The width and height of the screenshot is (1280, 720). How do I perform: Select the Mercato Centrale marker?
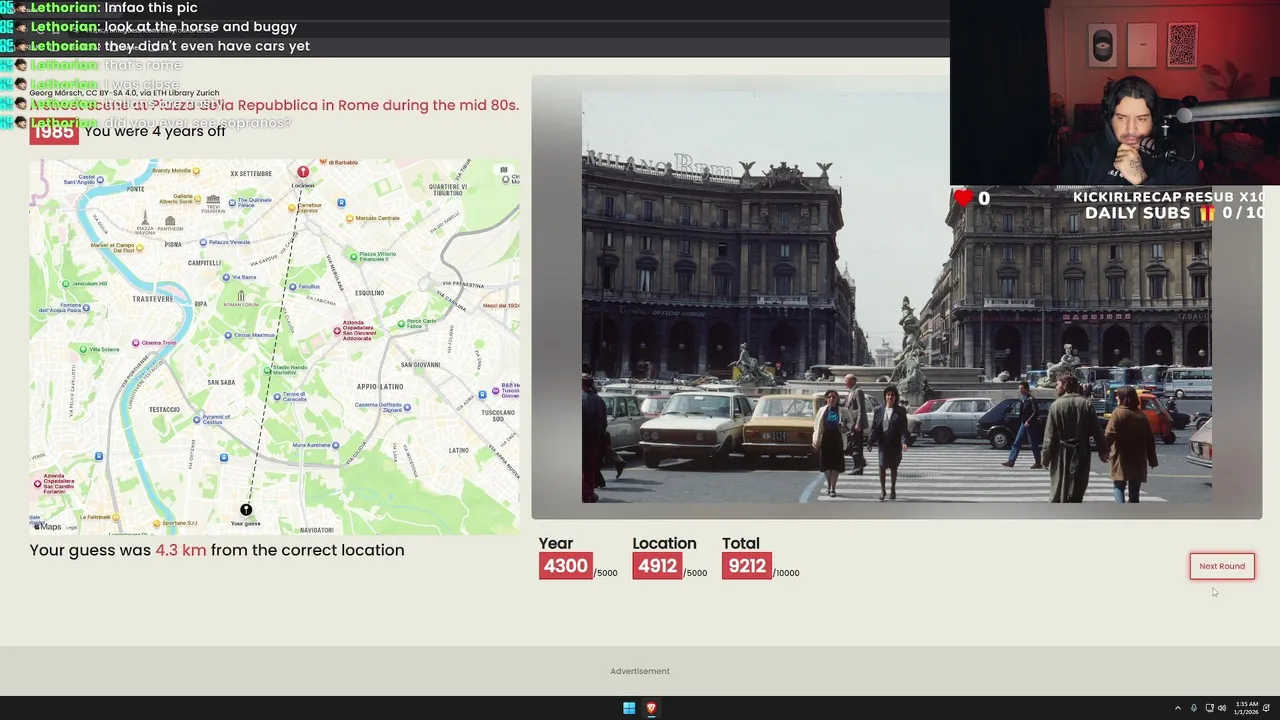(x=349, y=218)
